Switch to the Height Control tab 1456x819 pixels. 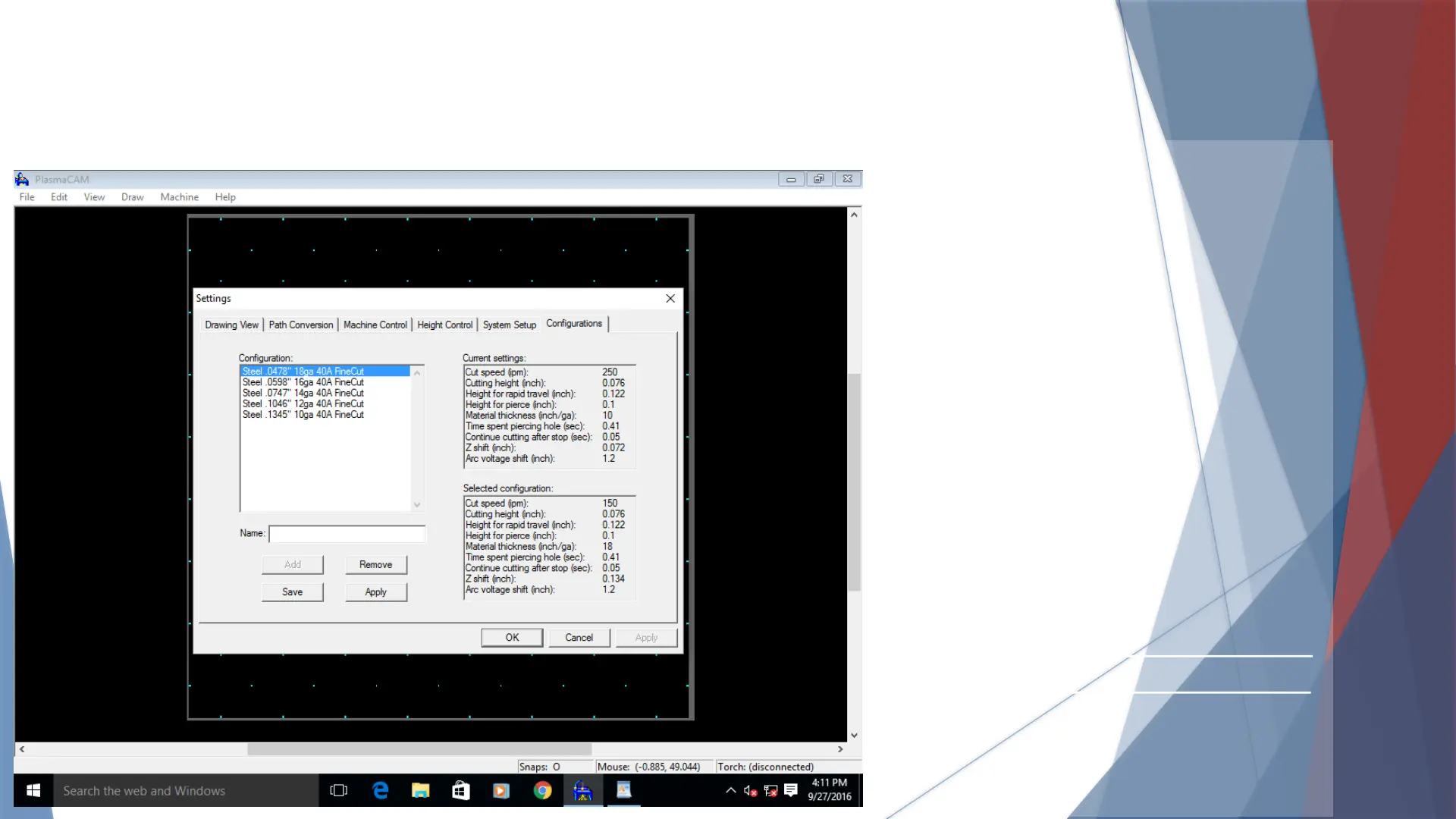tap(444, 325)
